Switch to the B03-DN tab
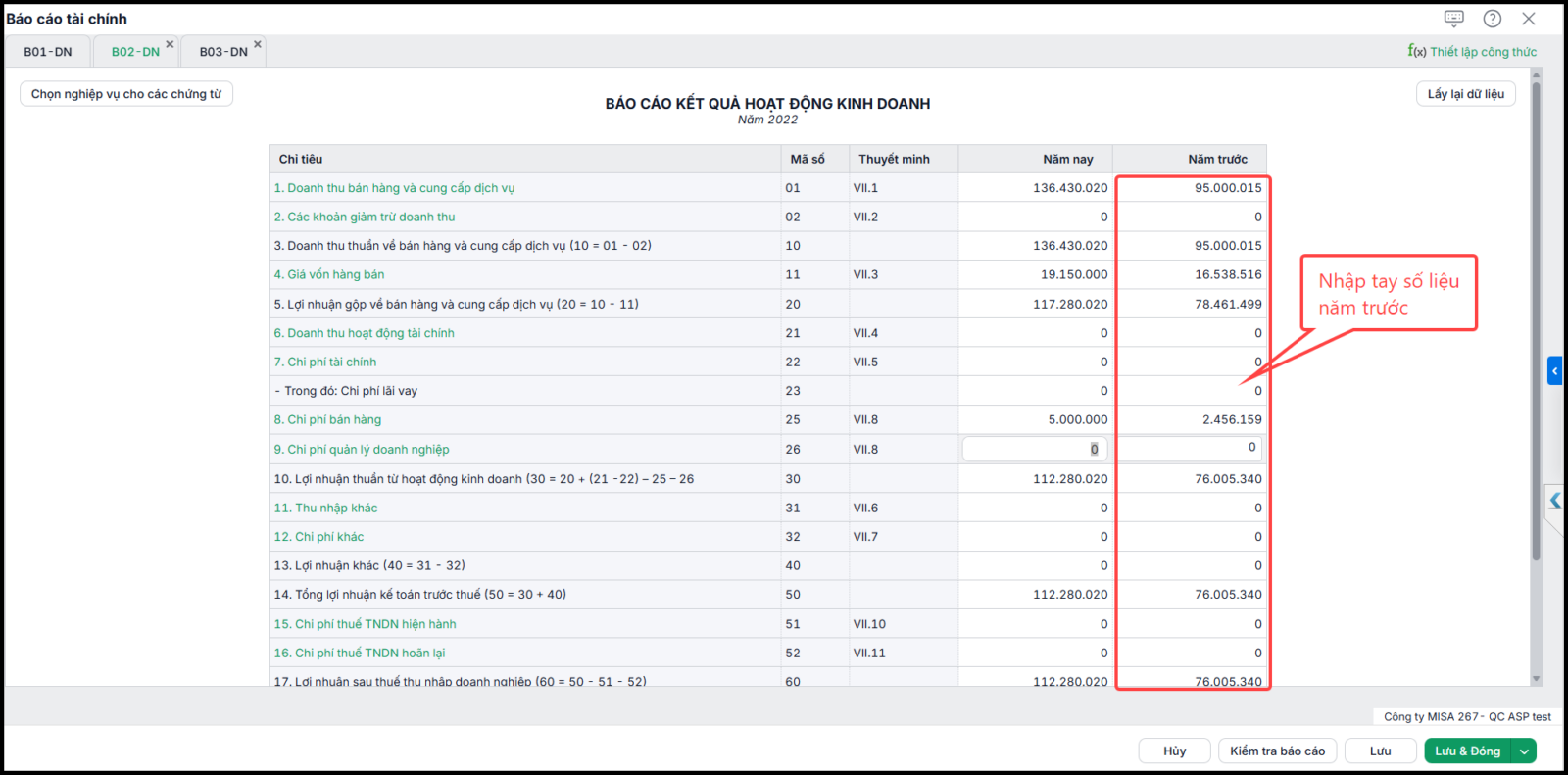1568x775 pixels. click(223, 52)
